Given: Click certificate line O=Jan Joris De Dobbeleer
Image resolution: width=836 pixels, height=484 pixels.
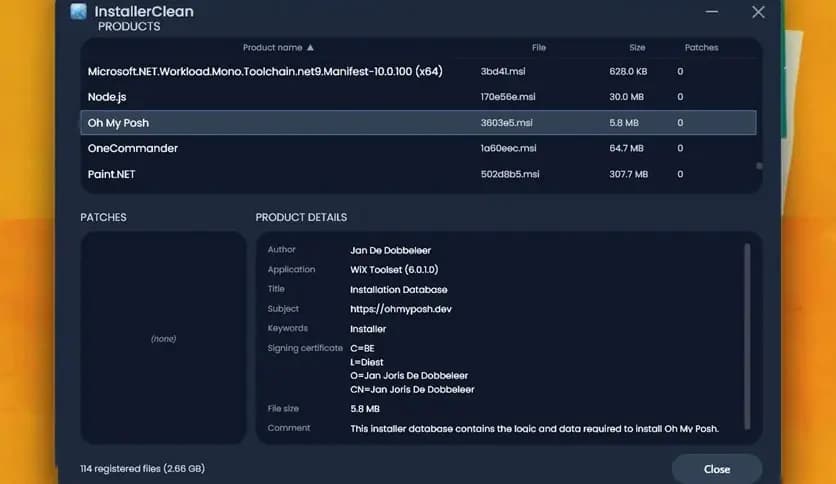Looking at the screenshot, I should click(409, 376).
